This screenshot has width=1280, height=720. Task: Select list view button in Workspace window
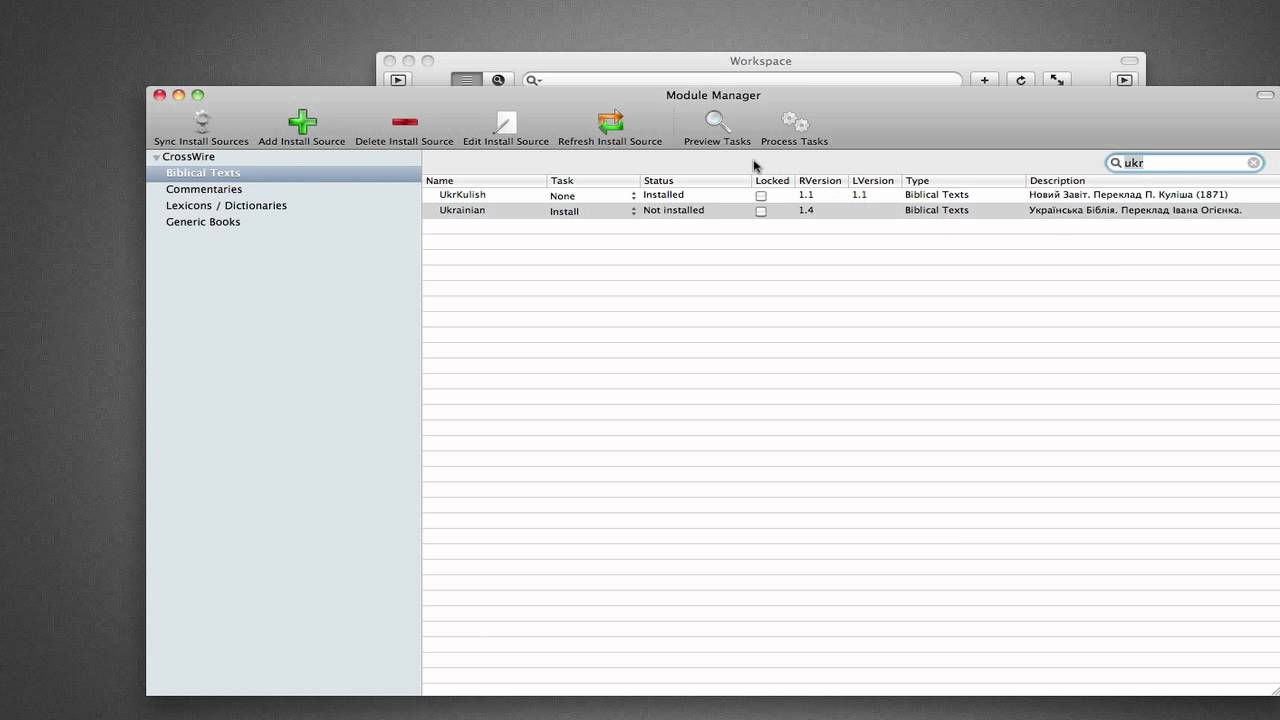coord(467,80)
